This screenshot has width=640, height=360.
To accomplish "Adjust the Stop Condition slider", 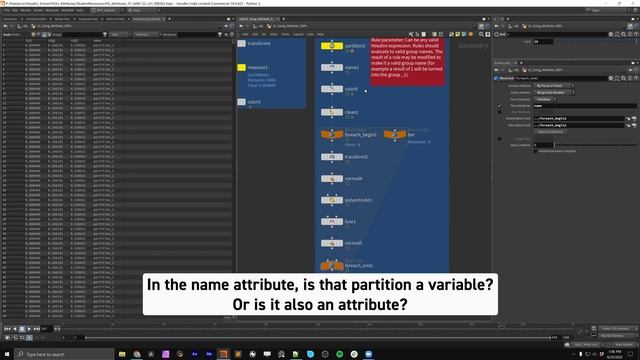I will [x=596, y=145].
